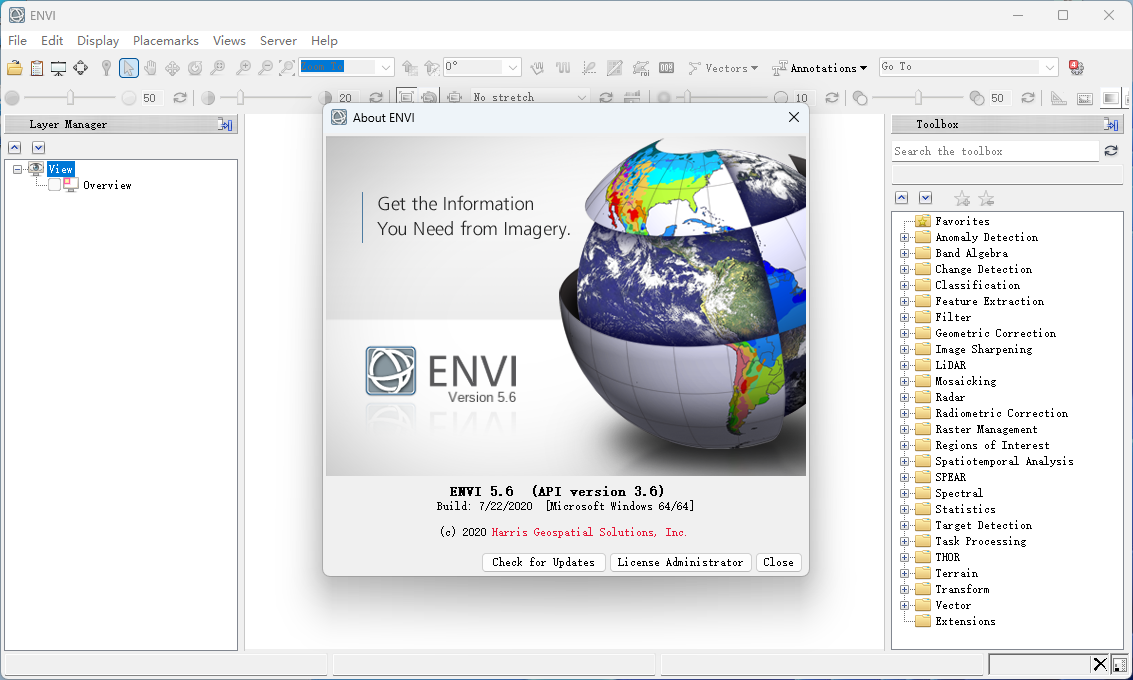Click the brightness value field showing 50
This screenshot has height=680, width=1133.
point(152,98)
